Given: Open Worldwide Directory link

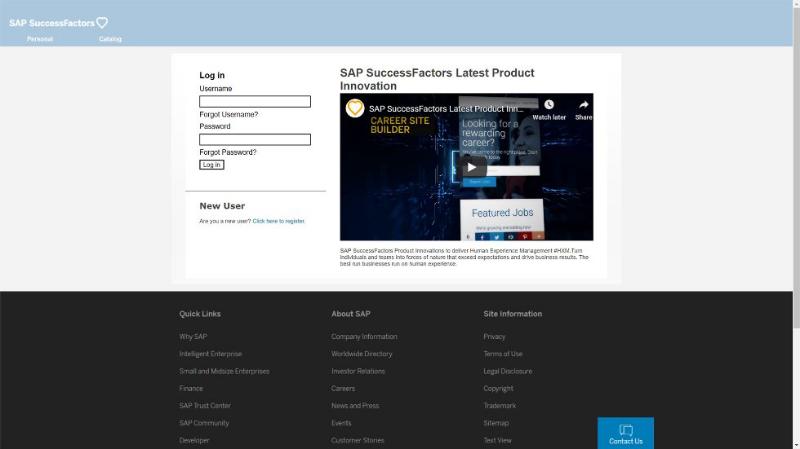Looking at the screenshot, I should pos(361,354).
